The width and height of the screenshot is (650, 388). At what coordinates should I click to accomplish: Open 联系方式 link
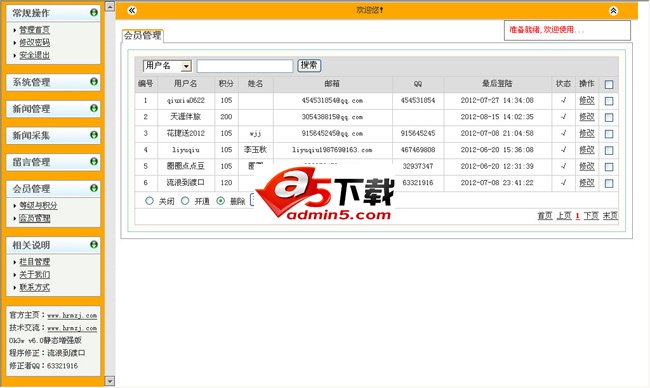point(34,287)
